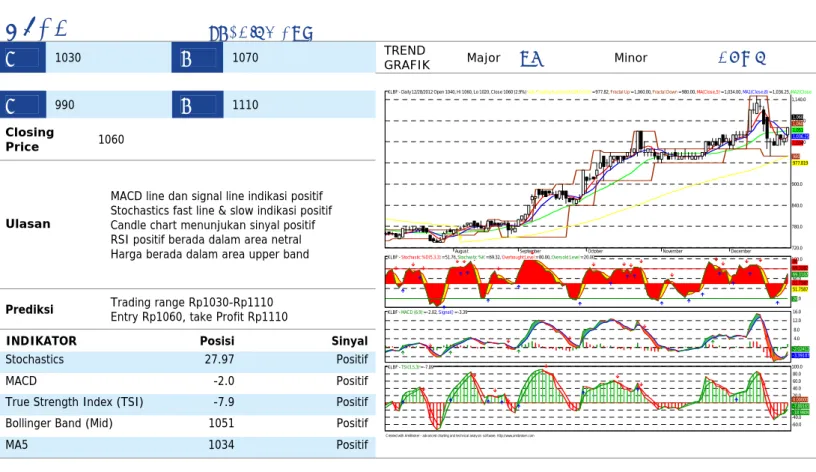Select line 'MACD line dan signal line indikasi positif'
This screenshot has width=816, height=472.
[x=216, y=196]
